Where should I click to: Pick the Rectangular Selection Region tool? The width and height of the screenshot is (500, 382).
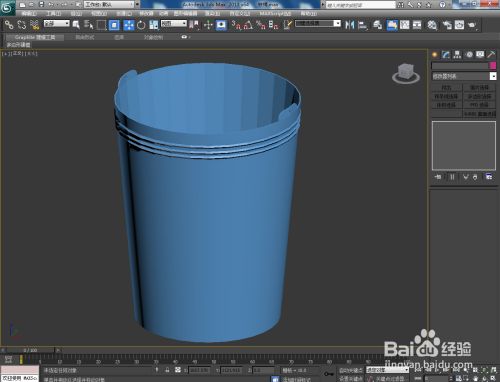101,25
